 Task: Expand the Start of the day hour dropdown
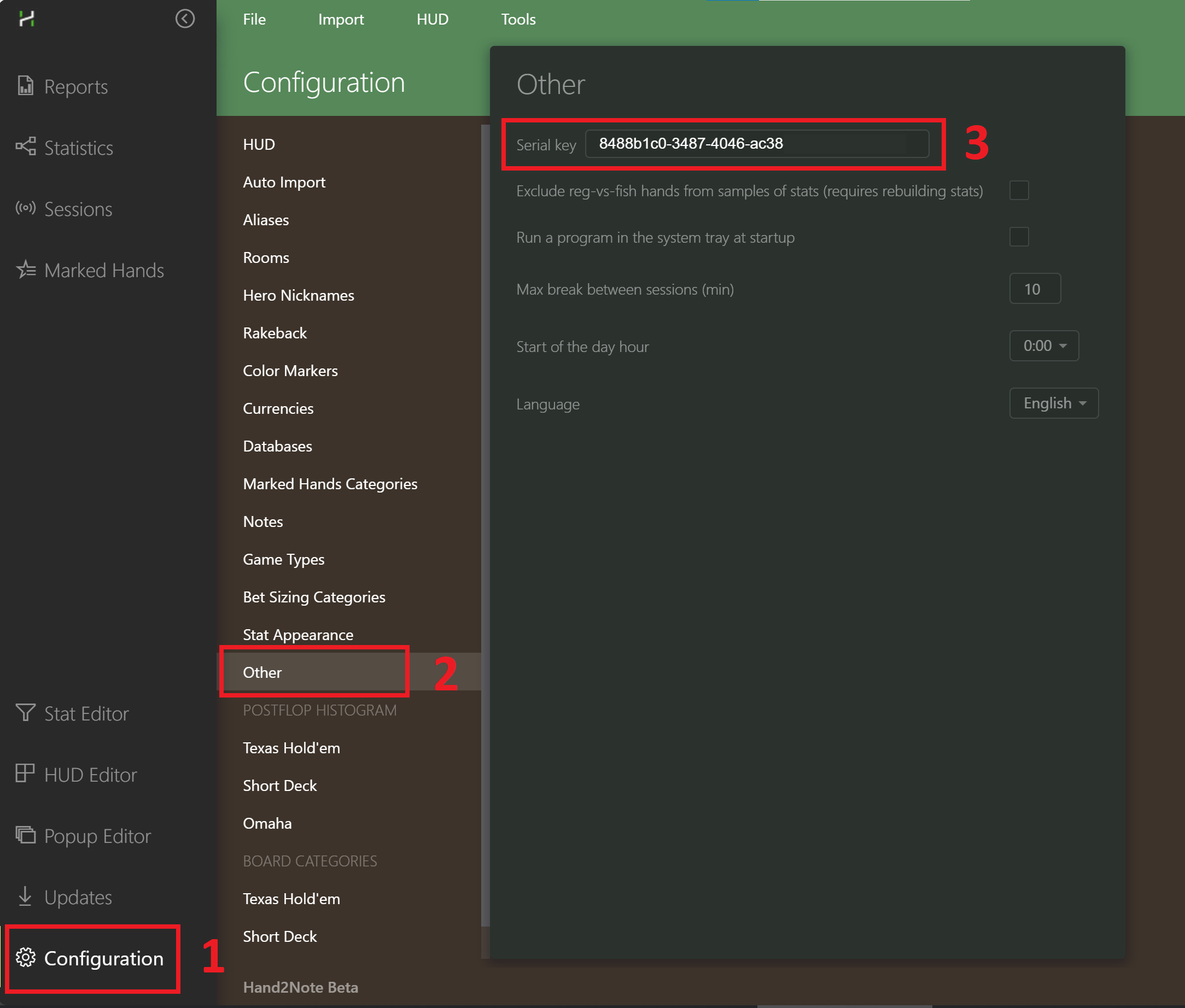(1044, 345)
